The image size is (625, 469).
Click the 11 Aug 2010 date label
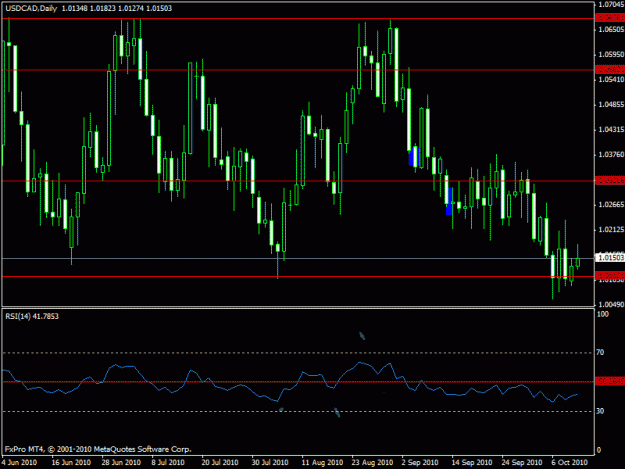click(322, 463)
